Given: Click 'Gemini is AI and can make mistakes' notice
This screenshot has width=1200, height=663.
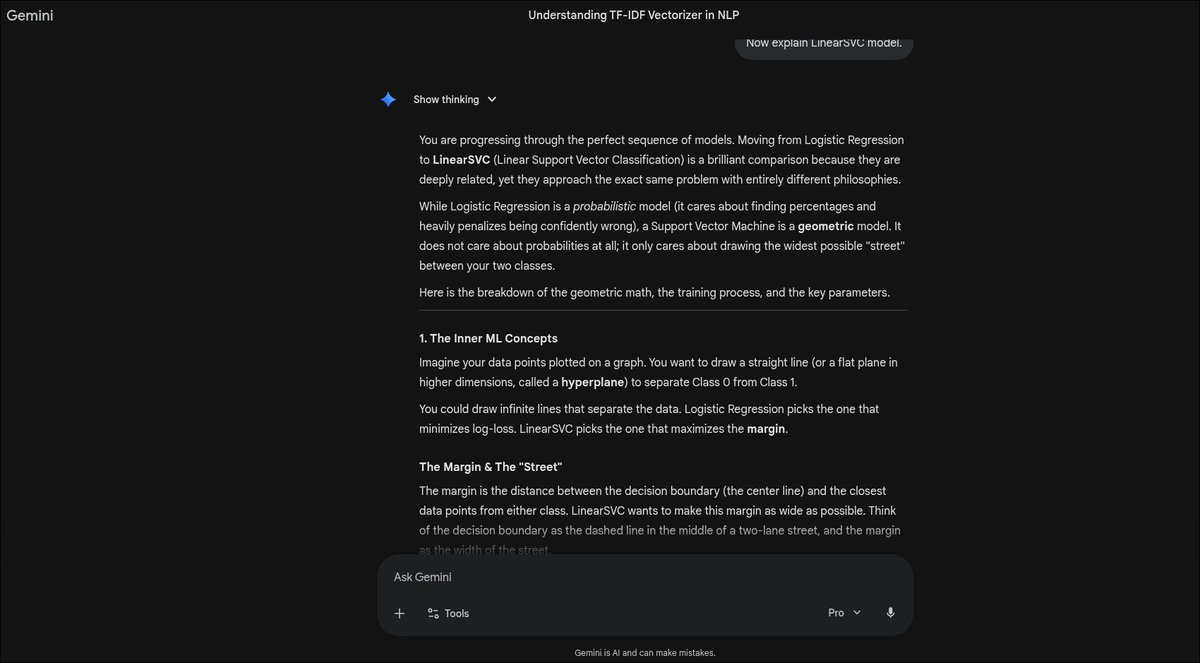Looking at the screenshot, I should point(645,653).
